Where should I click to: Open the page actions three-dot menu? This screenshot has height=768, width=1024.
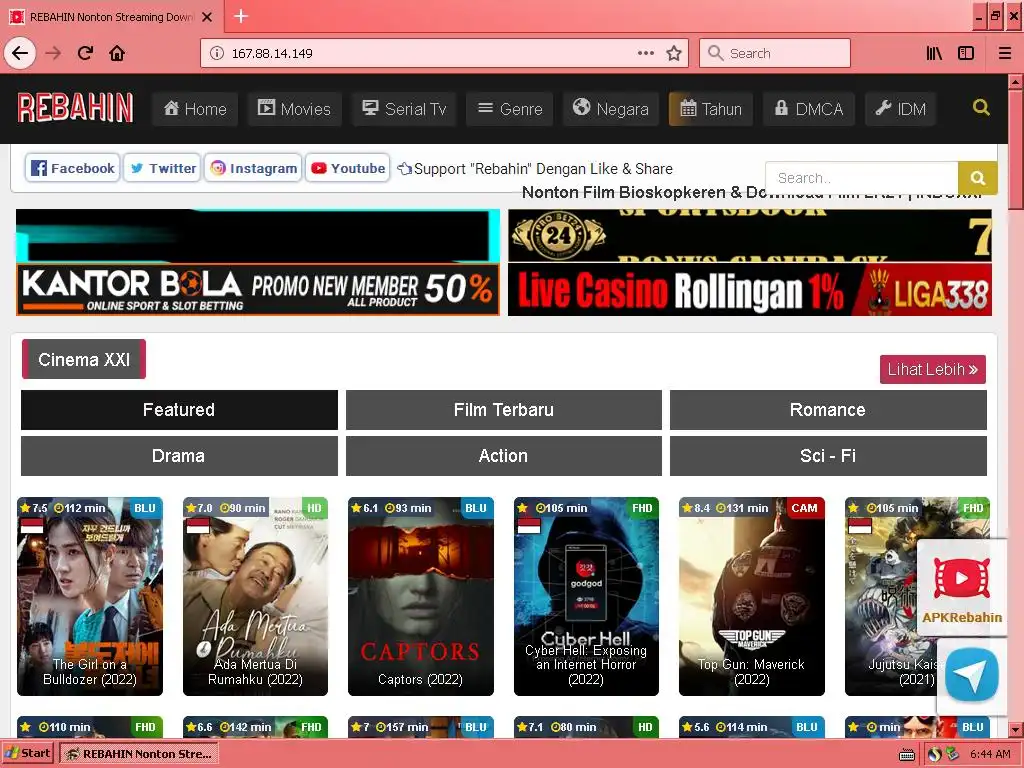point(645,53)
